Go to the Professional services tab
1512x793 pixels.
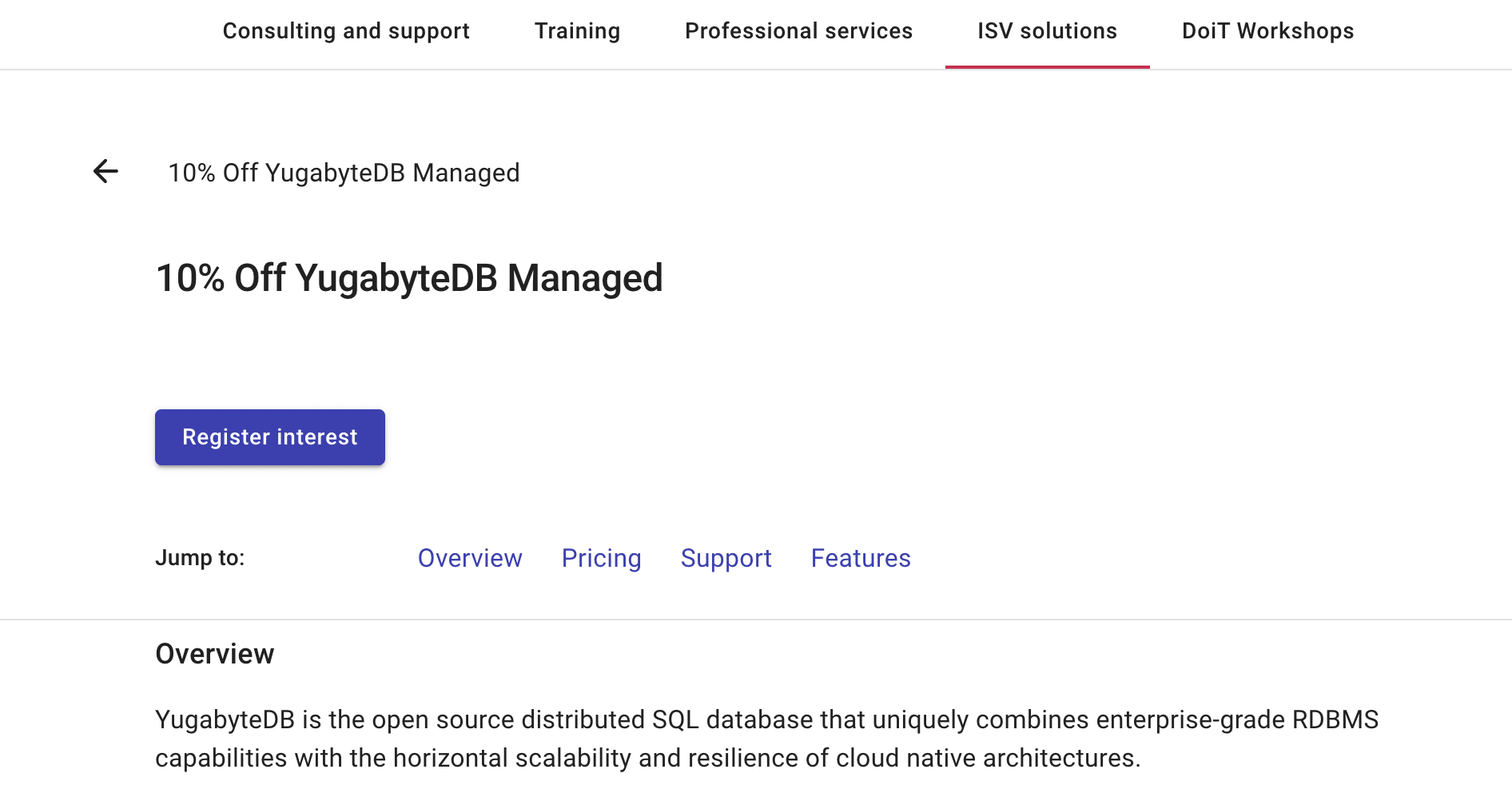click(798, 31)
